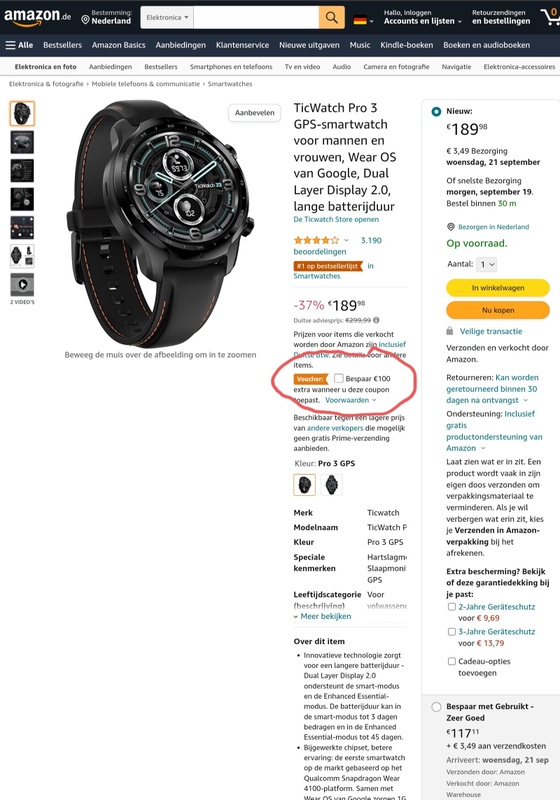Click the German flag language selector
Screen dimensions: 560x800
[363, 21]
